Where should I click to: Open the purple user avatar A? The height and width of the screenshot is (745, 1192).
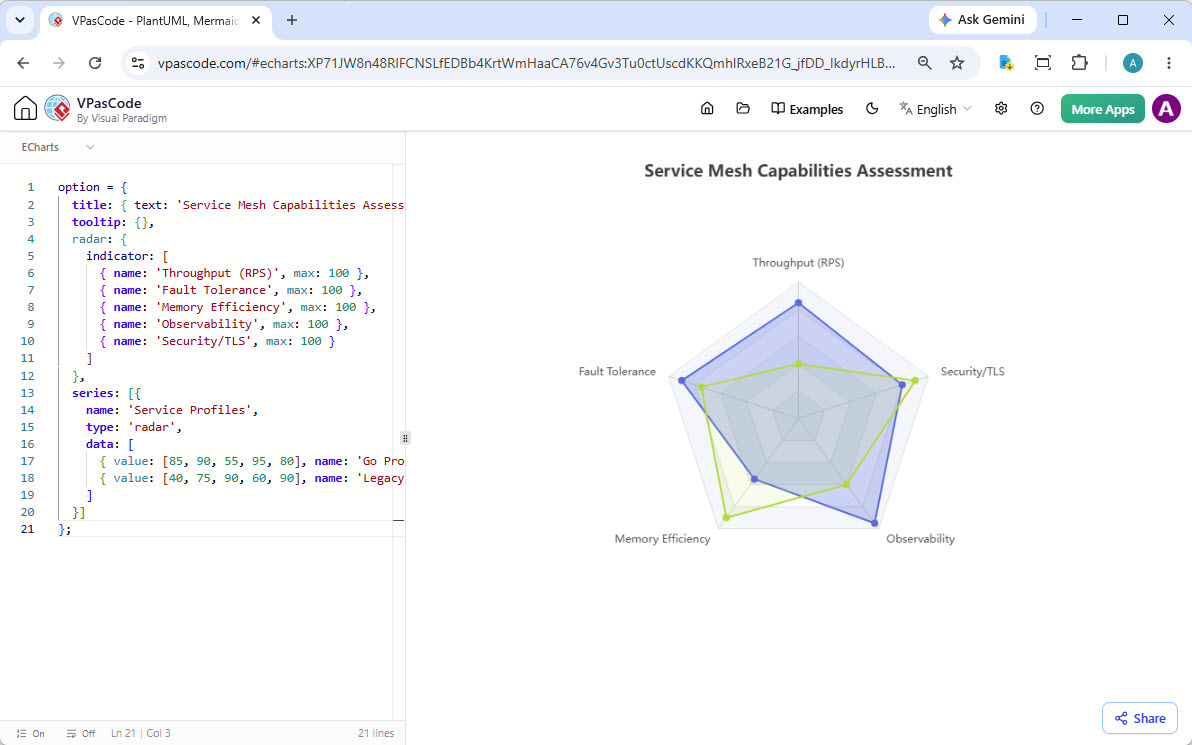point(1166,109)
